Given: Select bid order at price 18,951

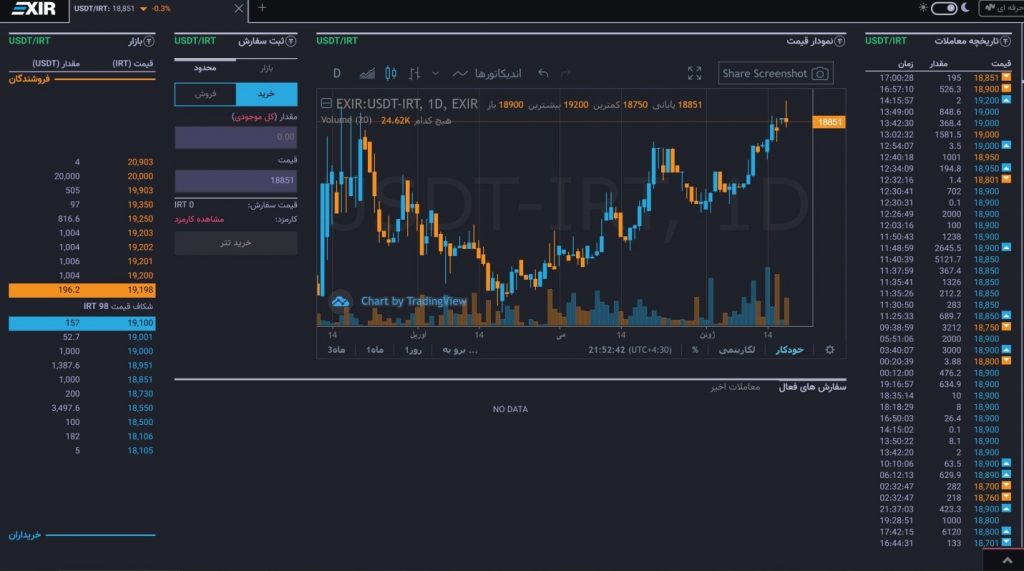Looking at the screenshot, I should click(82, 365).
